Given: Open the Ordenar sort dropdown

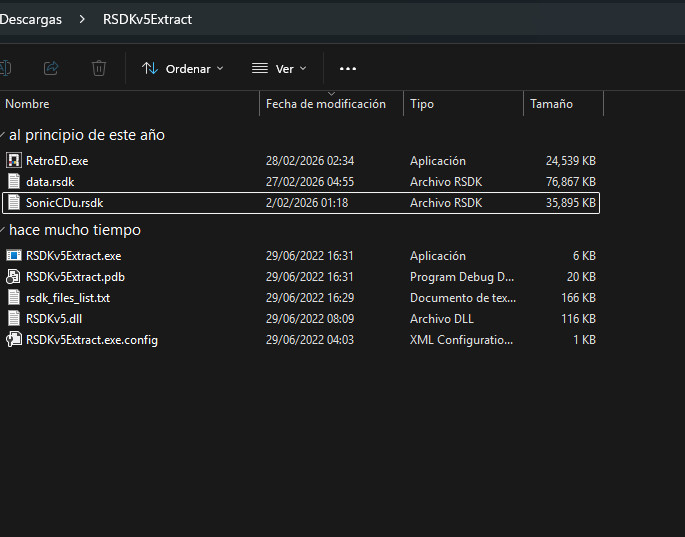Looking at the screenshot, I should (x=183, y=69).
